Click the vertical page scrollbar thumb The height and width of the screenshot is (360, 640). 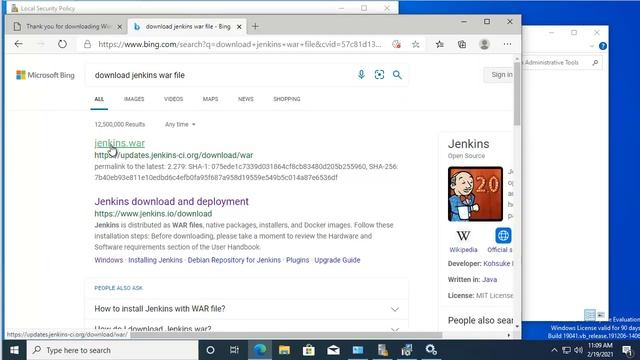point(517,94)
